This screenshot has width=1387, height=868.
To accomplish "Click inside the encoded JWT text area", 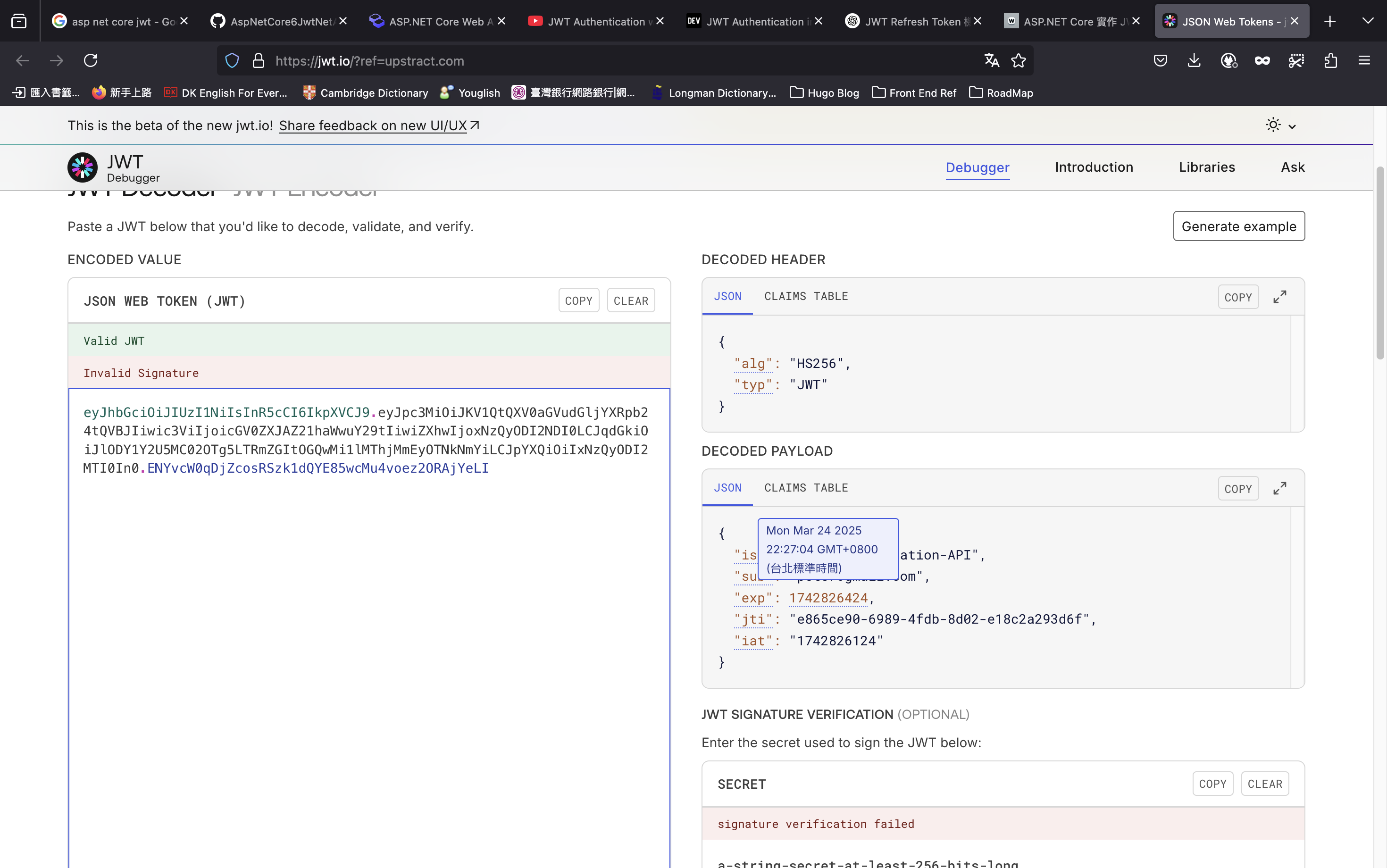I will [x=368, y=632].
